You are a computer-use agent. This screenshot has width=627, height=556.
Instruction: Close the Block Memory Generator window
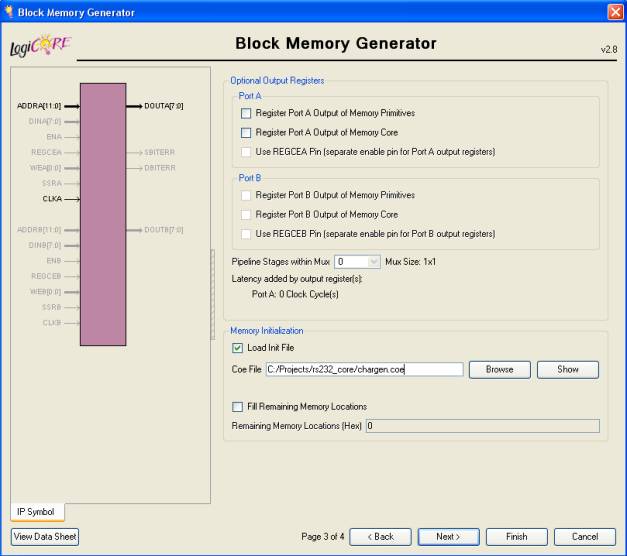point(615,11)
